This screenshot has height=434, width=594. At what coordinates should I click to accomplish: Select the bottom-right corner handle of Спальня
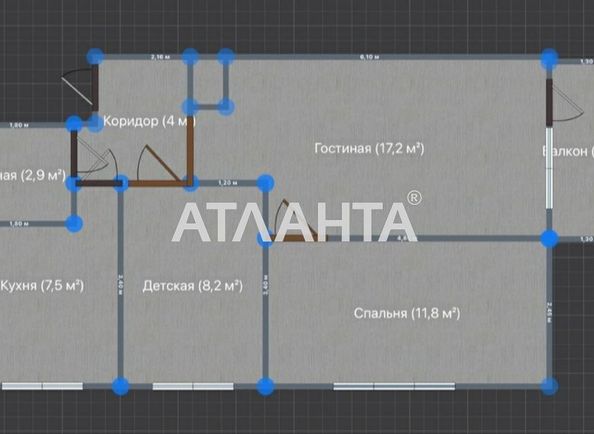coord(549,386)
